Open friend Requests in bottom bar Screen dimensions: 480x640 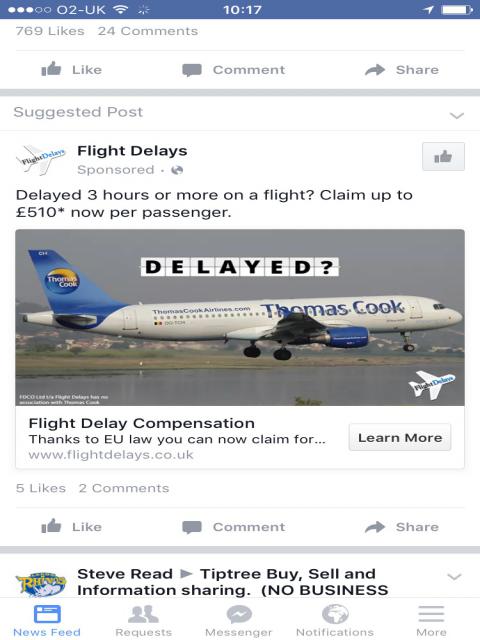[143, 620]
